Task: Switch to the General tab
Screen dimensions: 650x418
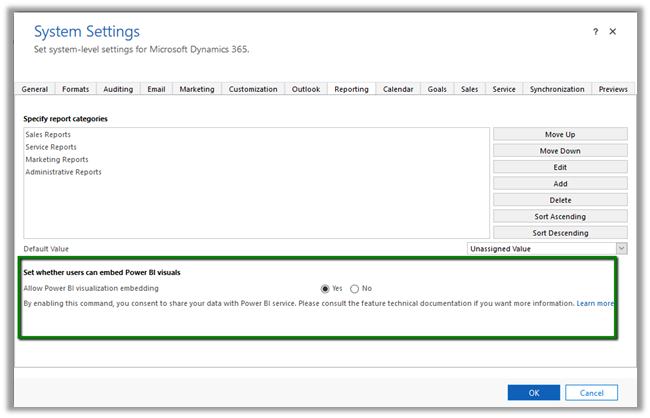Action: pyautogui.click(x=35, y=89)
